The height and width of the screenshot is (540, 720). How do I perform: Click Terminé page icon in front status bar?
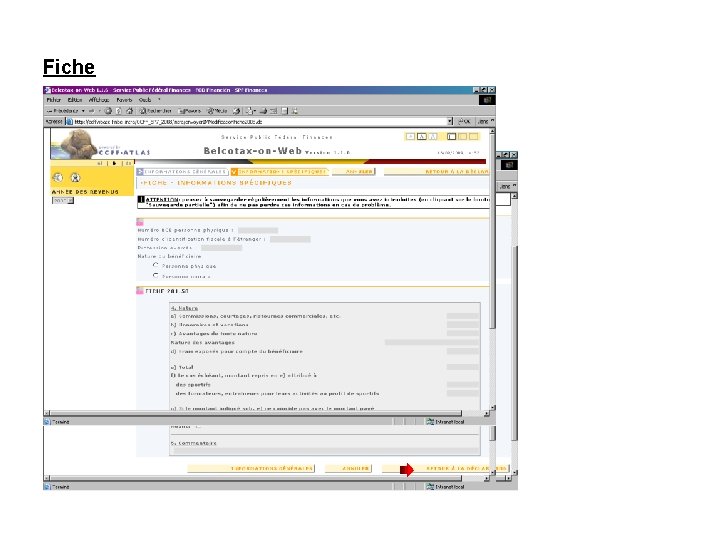pyautogui.click(x=47, y=422)
